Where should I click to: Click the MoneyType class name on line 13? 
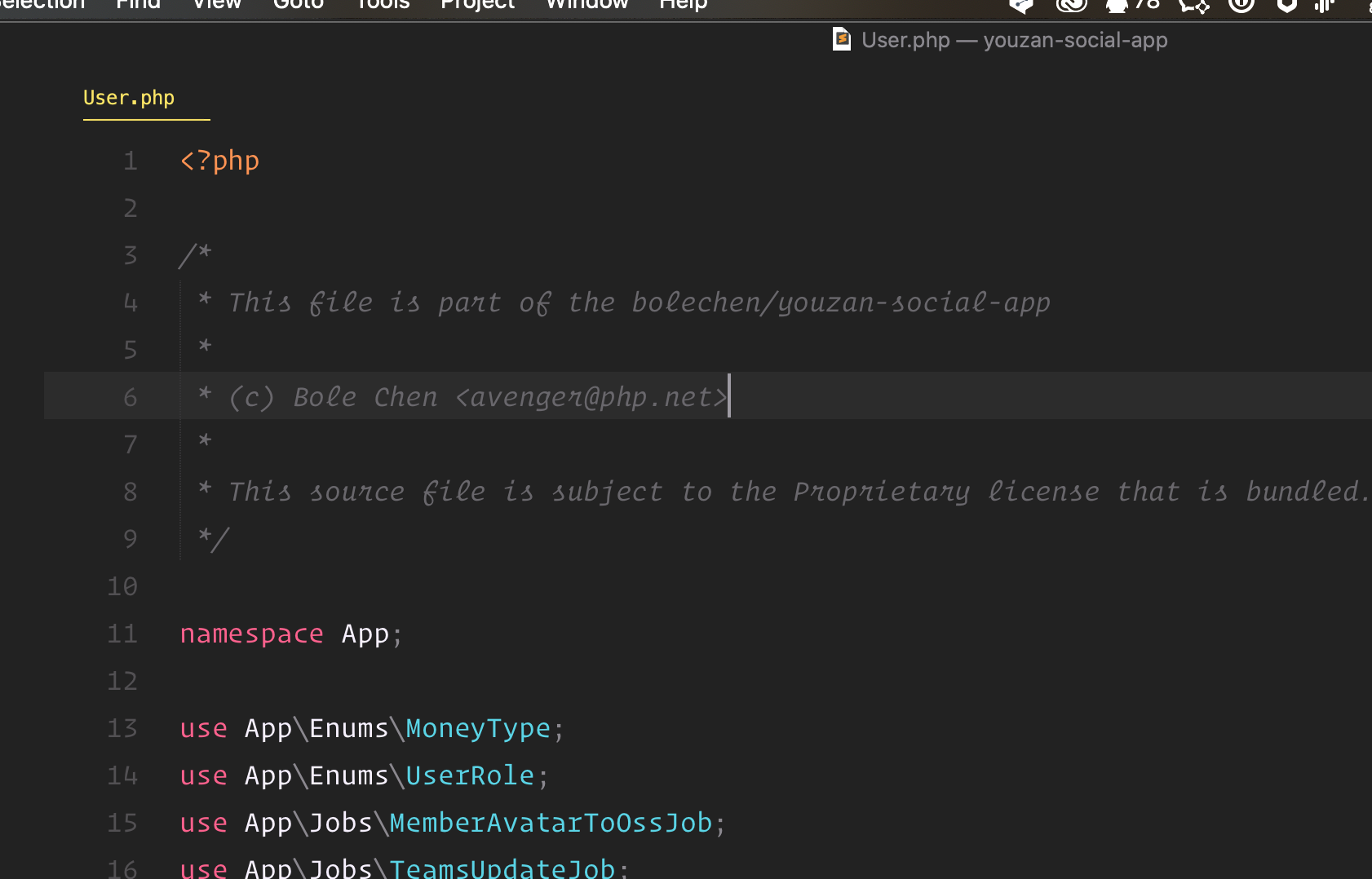coord(478,728)
